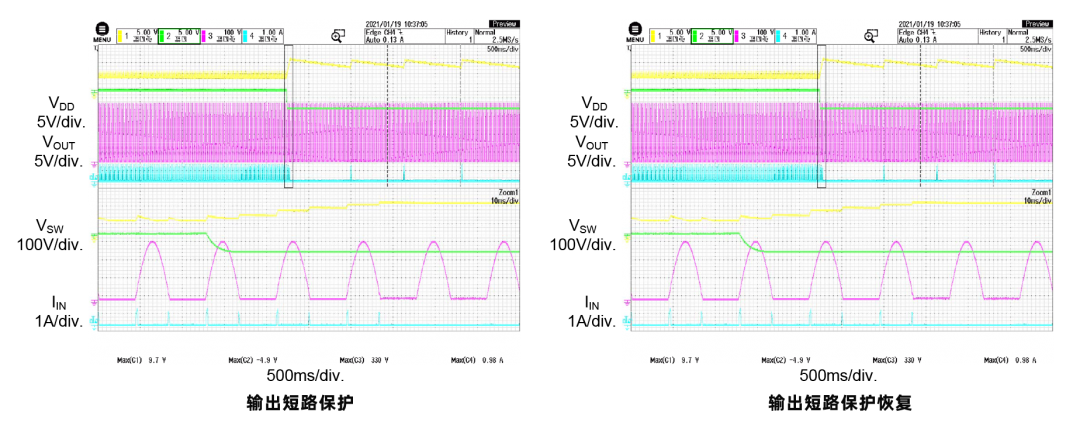Select channel 2 (5.00 V) on the left scope

(179, 36)
